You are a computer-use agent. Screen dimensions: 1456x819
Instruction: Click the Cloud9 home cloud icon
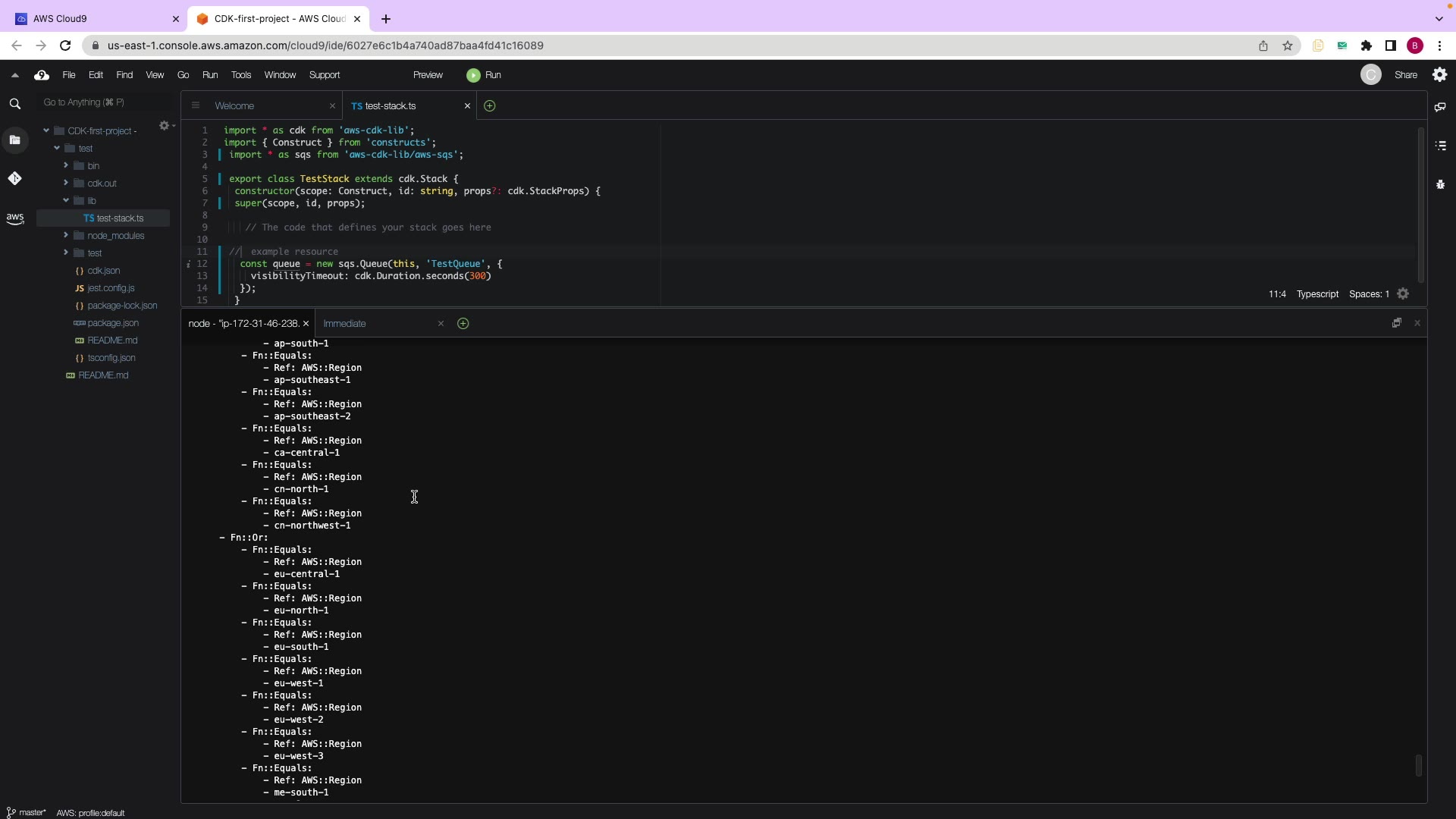[x=42, y=75]
